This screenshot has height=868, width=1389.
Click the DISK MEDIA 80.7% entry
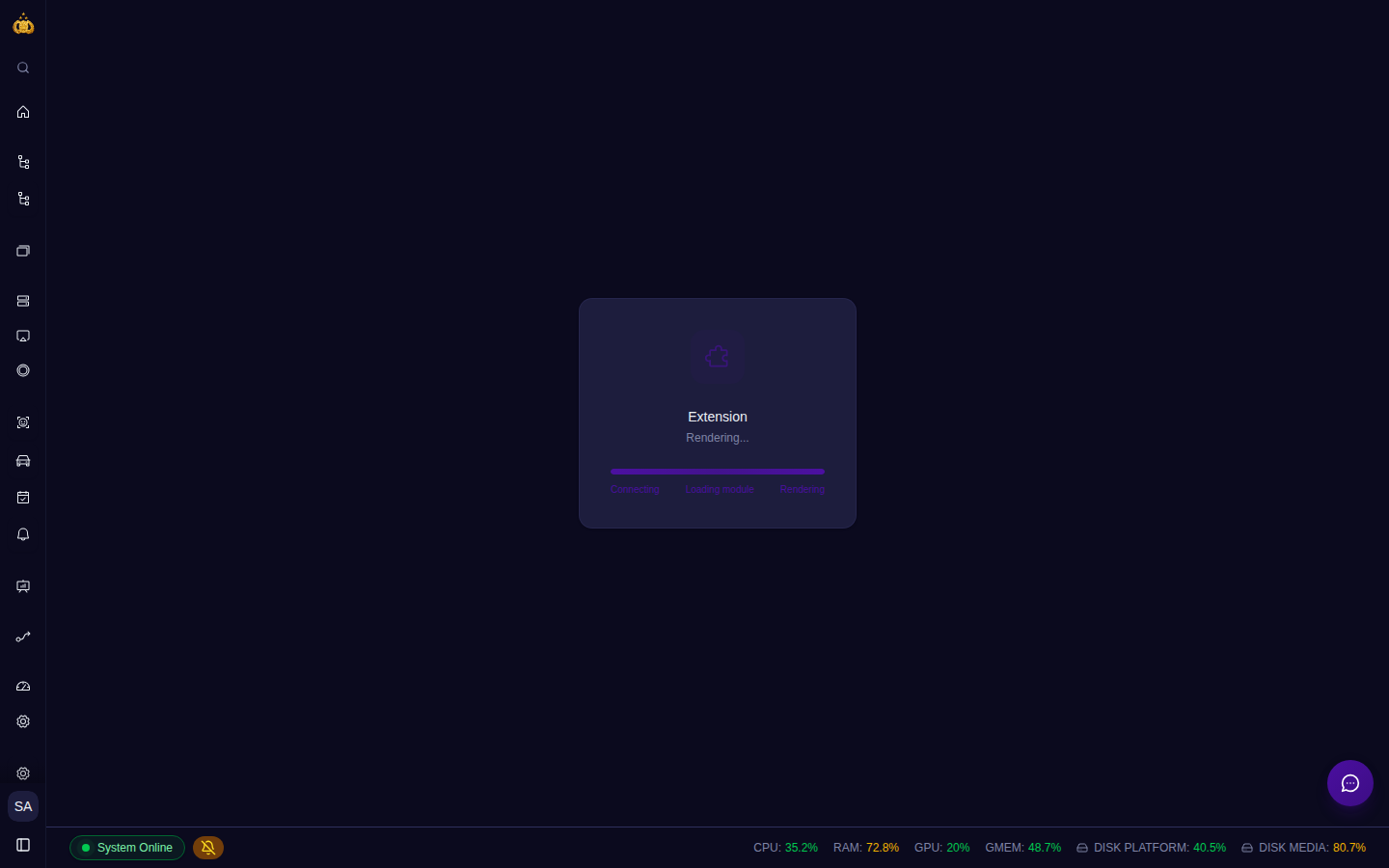pos(1303,848)
